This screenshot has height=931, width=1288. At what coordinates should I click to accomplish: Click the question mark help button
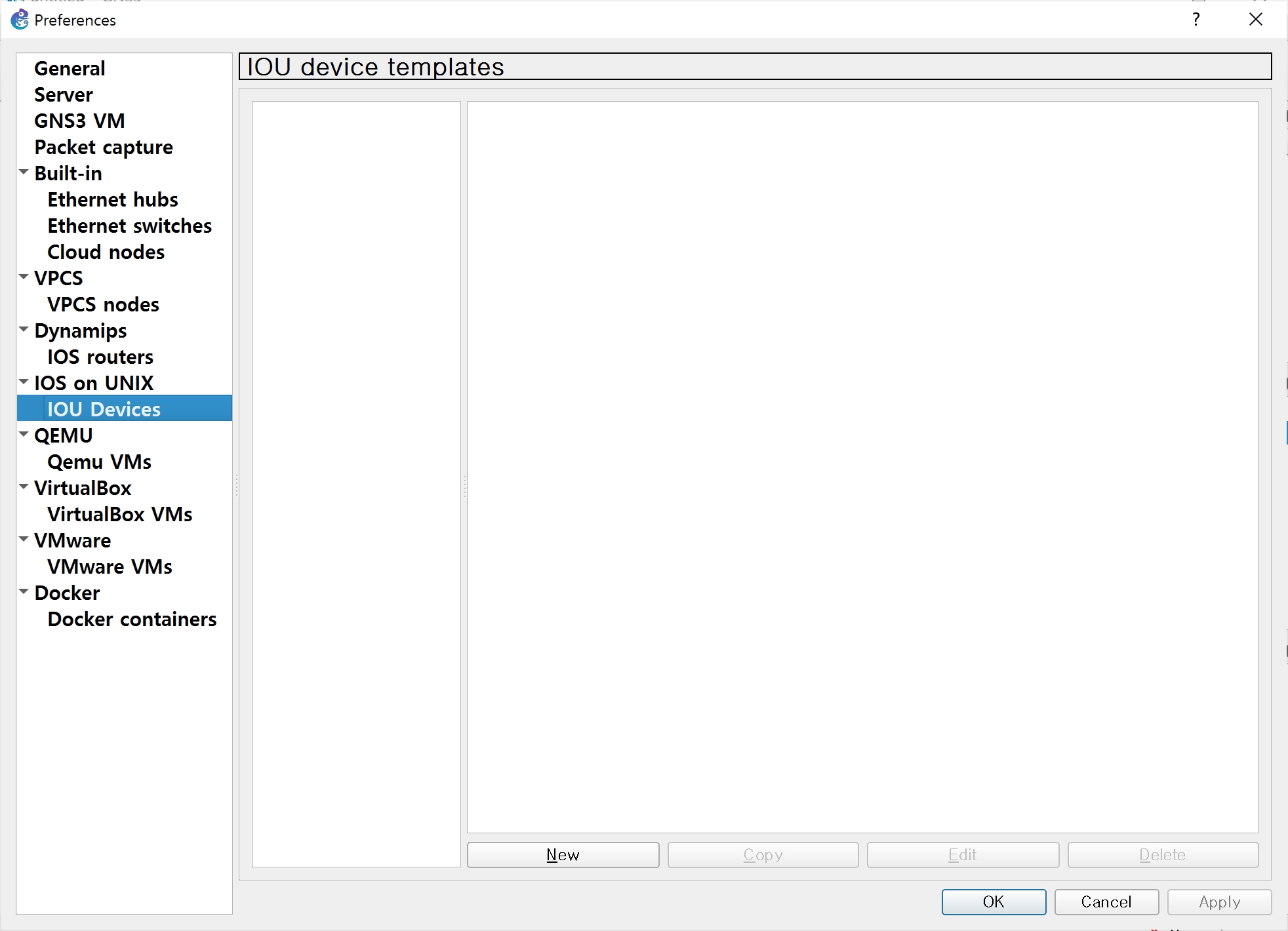pos(1196,20)
